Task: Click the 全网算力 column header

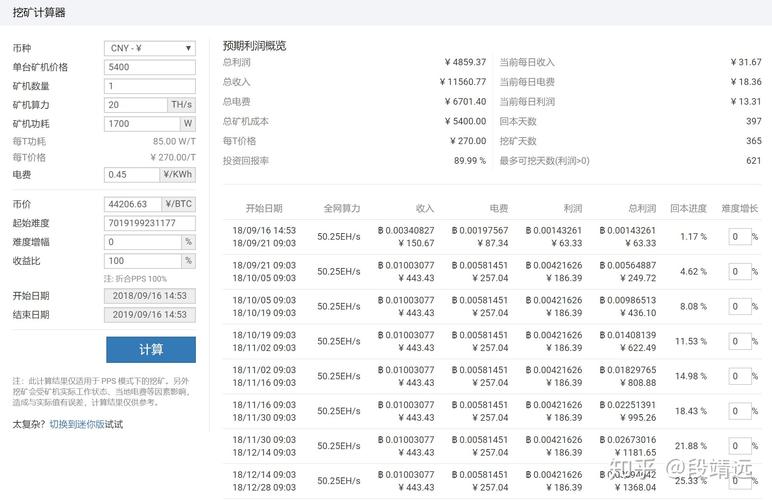Action: coord(342,208)
